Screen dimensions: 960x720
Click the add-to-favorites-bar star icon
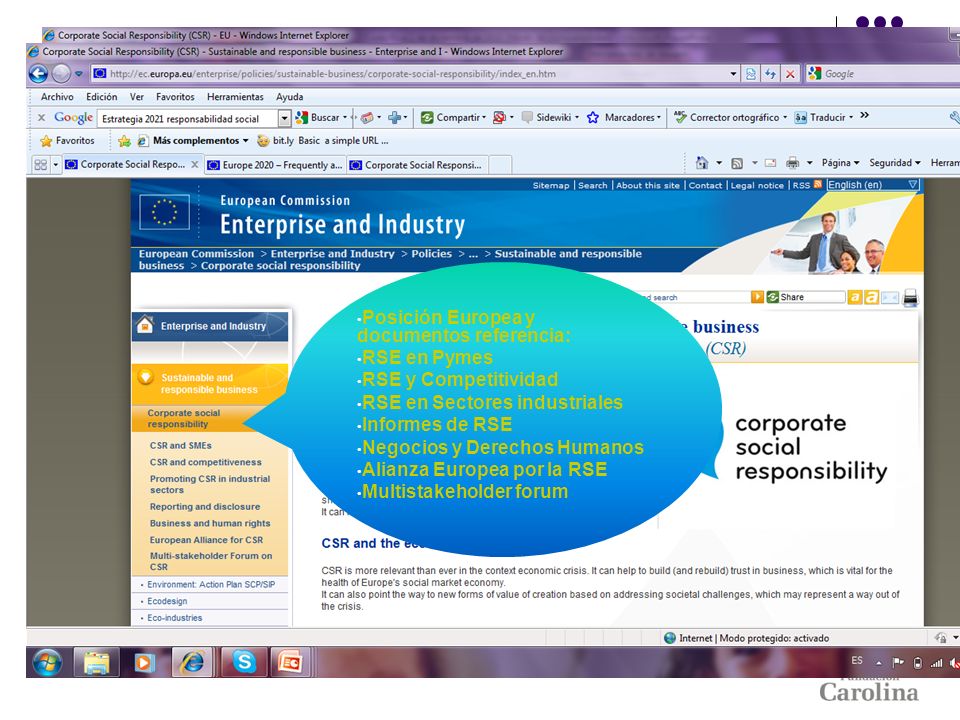coord(124,141)
